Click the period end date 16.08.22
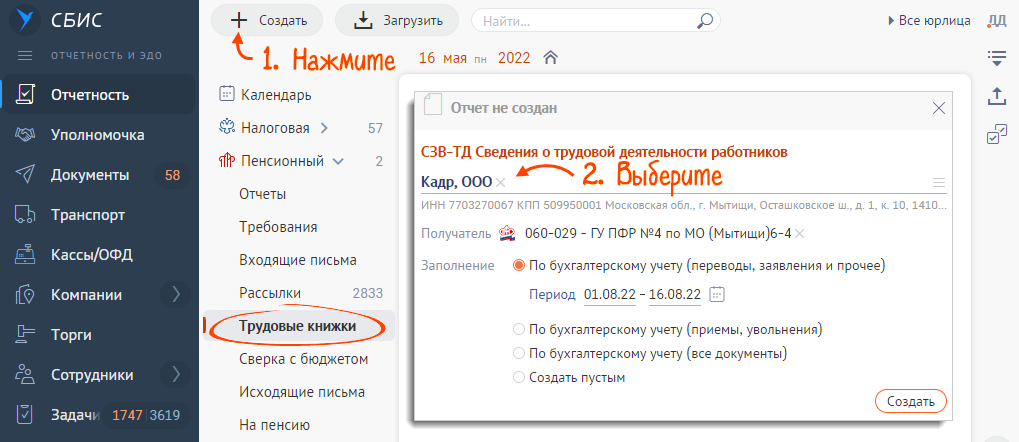 [675, 294]
